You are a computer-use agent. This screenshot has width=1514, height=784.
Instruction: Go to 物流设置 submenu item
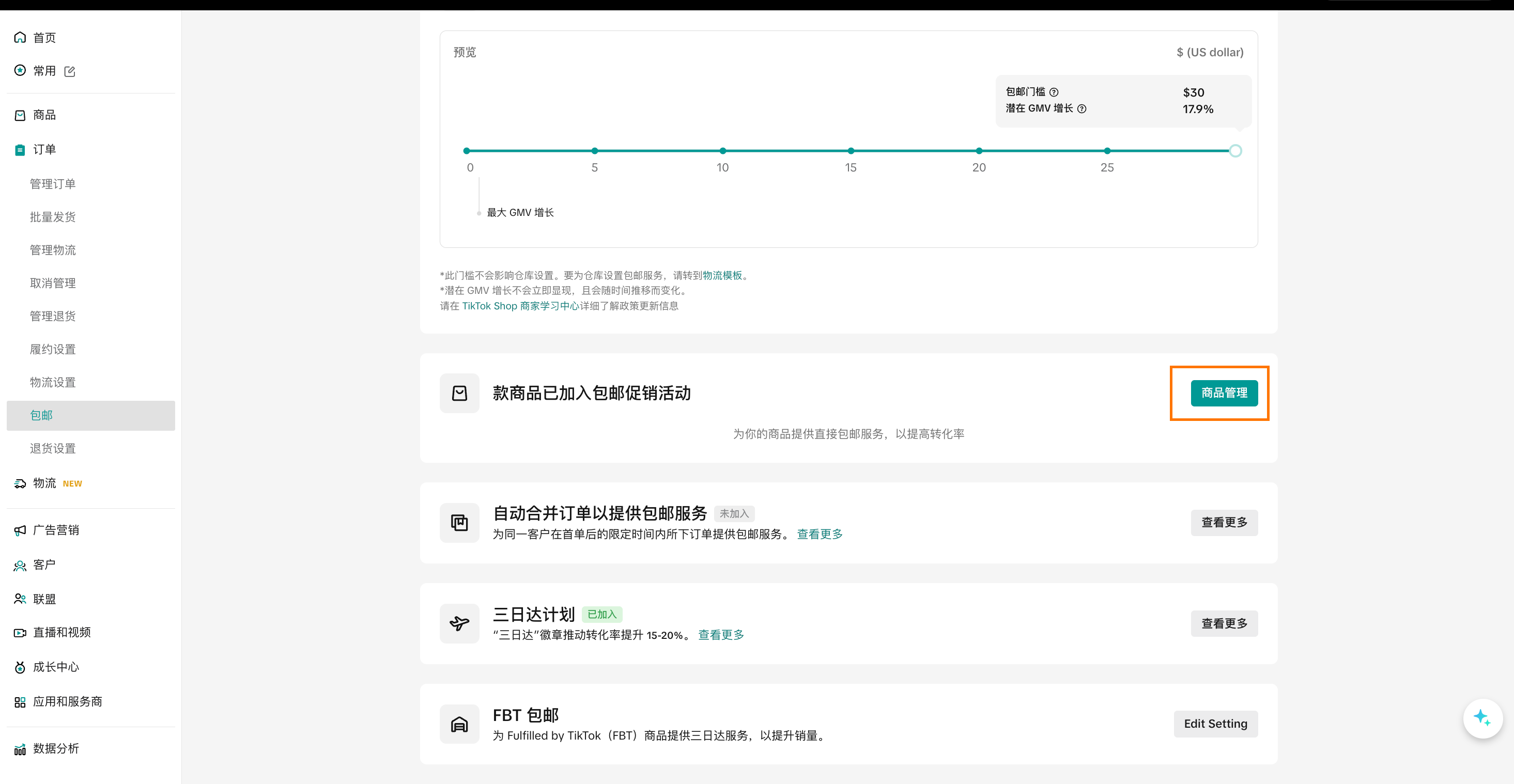[x=53, y=382]
